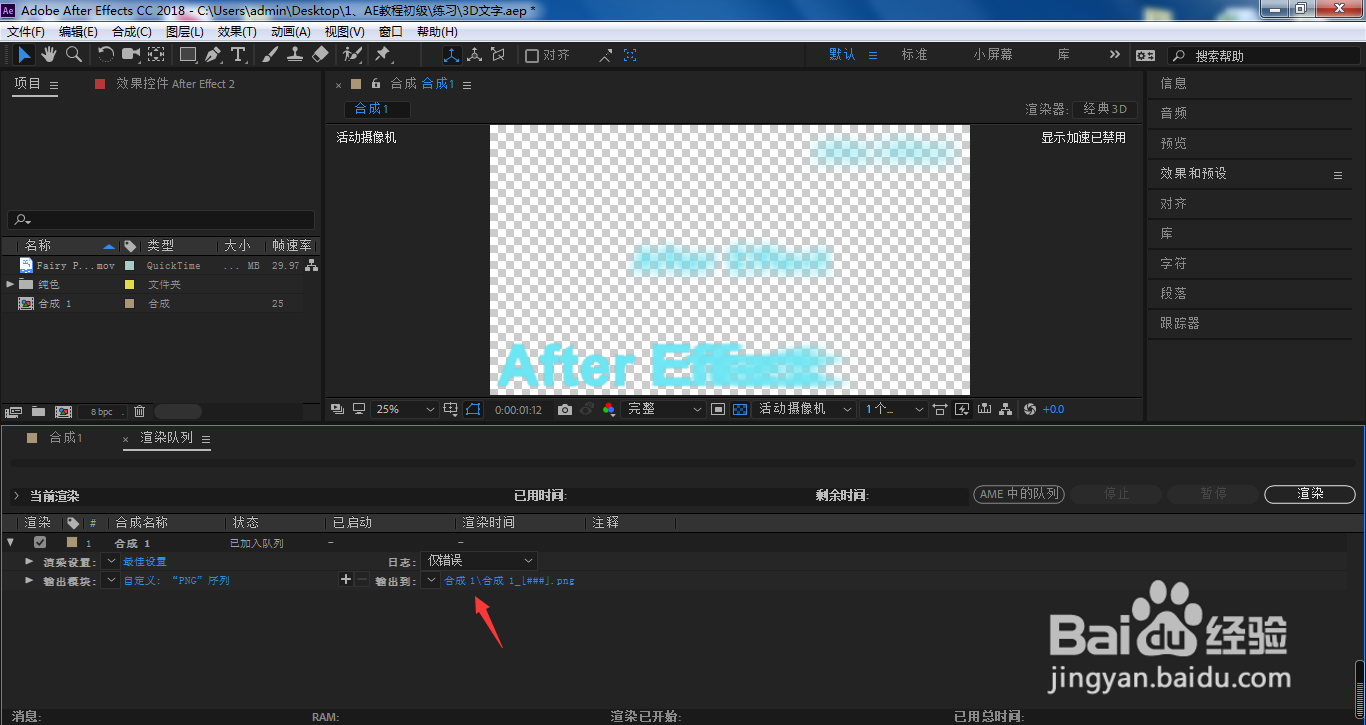The height and width of the screenshot is (725, 1366).
Task: Select the Selection arrow tool
Action: [24, 54]
